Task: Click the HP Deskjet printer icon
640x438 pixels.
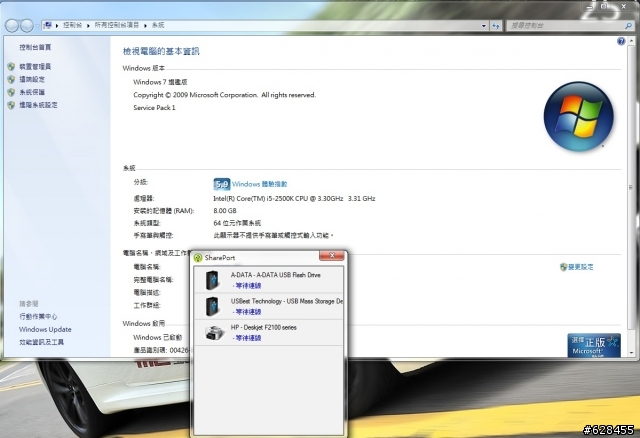Action: [x=215, y=333]
